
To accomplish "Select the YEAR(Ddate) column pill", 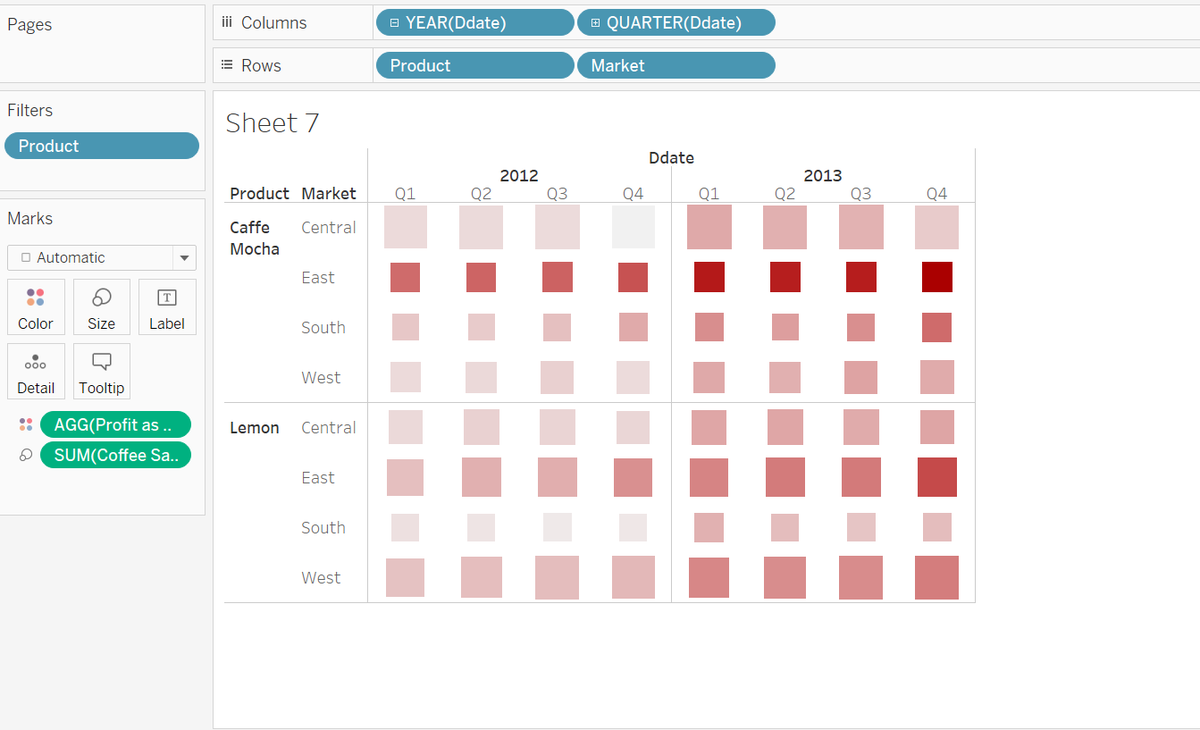I will [475, 22].
